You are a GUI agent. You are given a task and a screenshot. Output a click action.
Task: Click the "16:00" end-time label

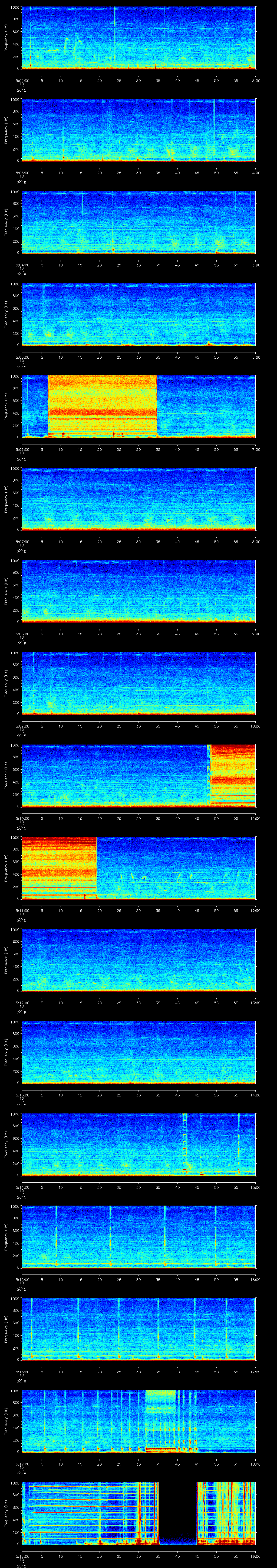click(x=256, y=1279)
